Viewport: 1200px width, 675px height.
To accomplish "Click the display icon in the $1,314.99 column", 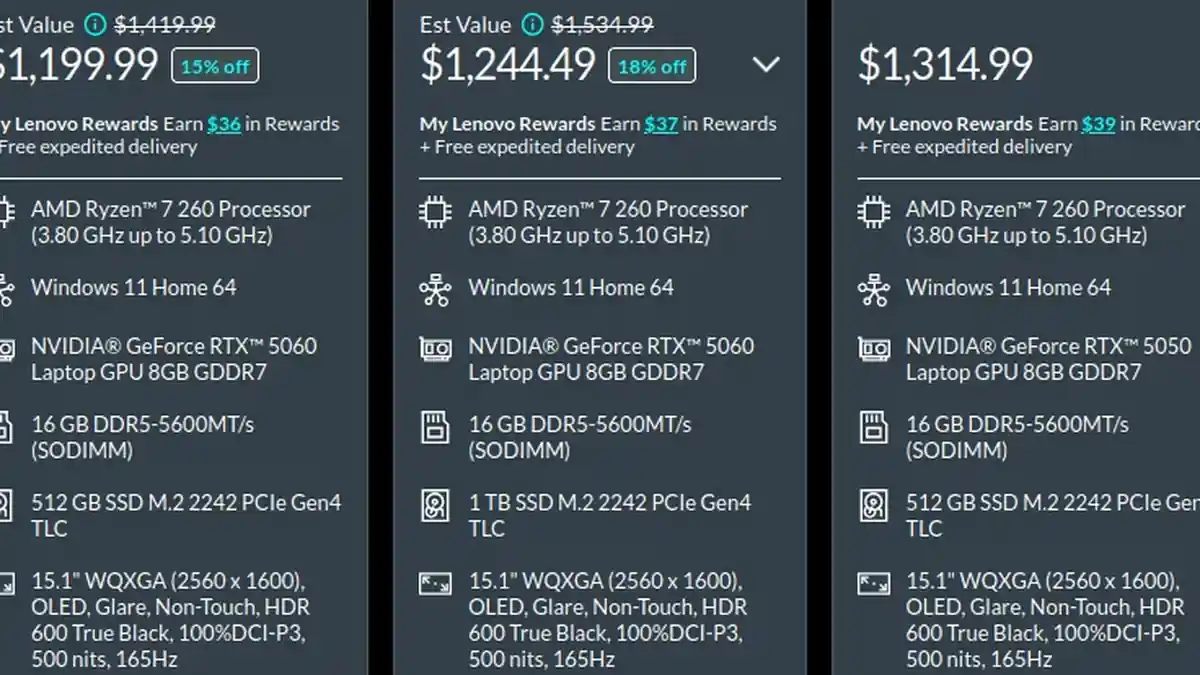I will click(873, 583).
